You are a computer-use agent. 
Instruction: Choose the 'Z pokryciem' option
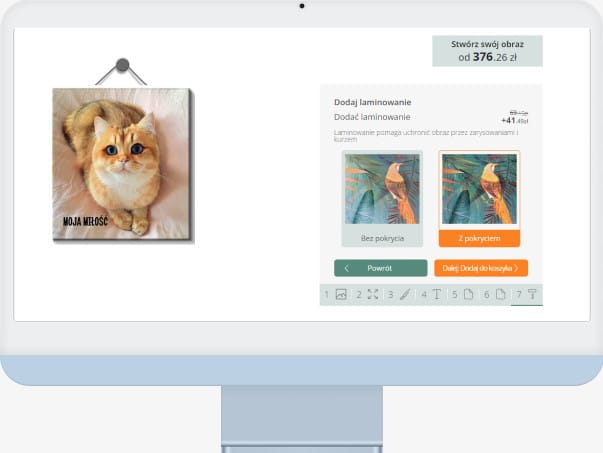tap(479, 240)
